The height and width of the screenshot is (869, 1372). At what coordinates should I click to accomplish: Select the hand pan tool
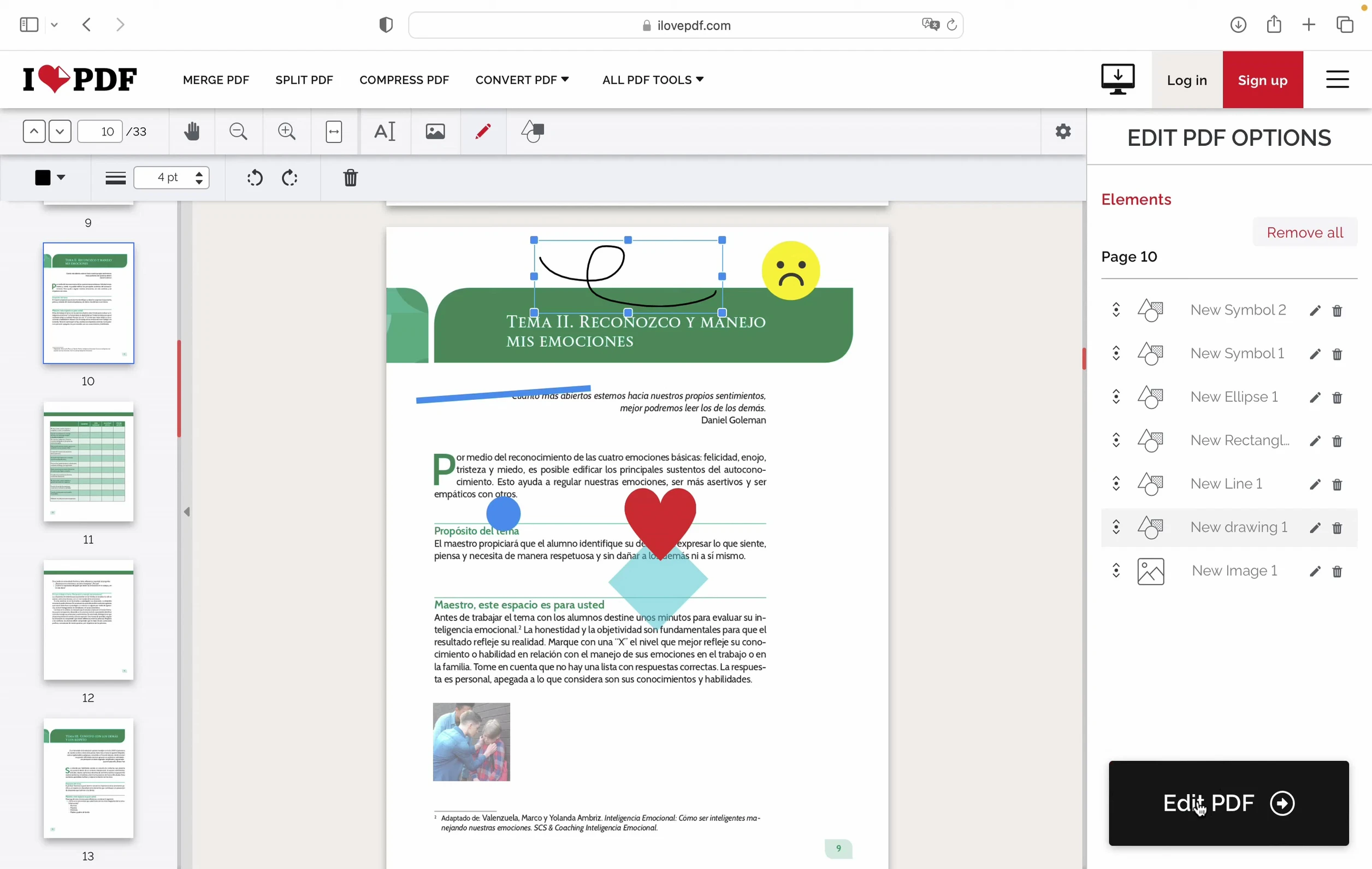point(192,132)
